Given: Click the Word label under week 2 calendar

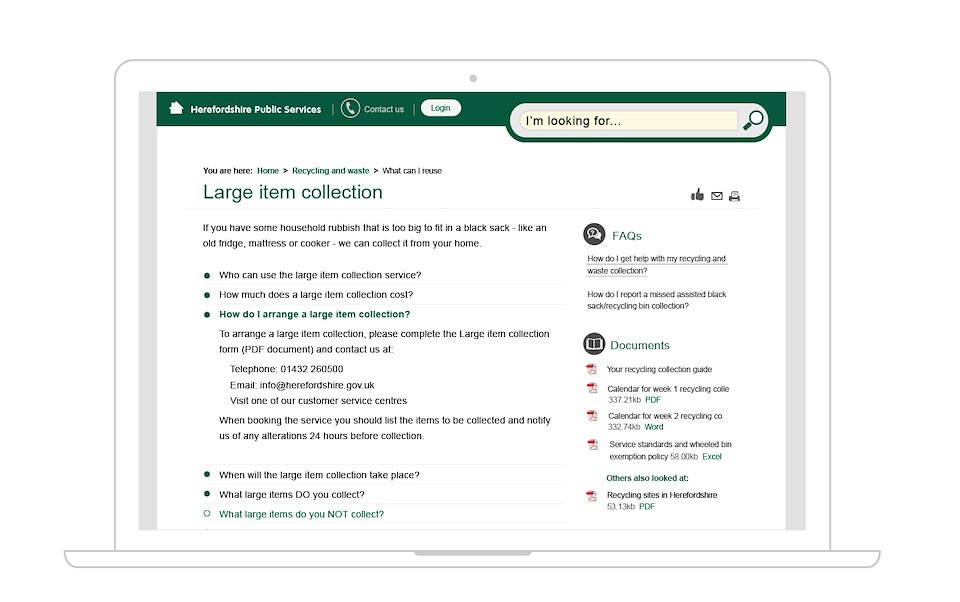Looking at the screenshot, I should tap(654, 427).
